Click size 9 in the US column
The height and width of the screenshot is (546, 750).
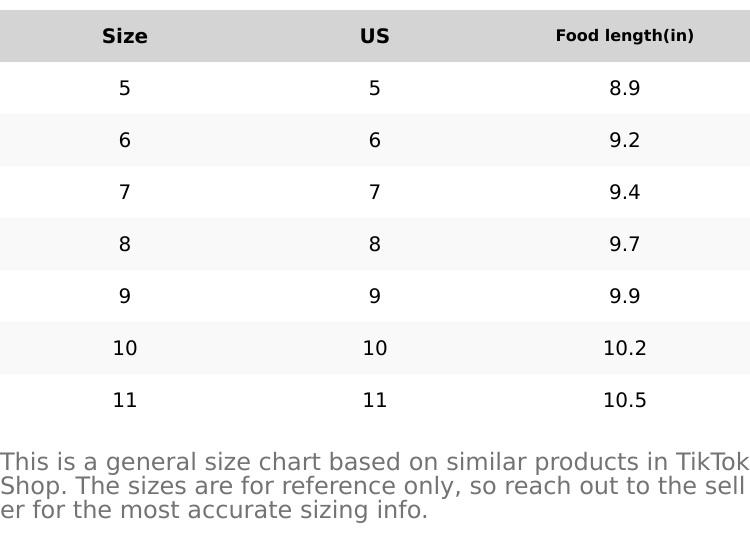click(375, 296)
